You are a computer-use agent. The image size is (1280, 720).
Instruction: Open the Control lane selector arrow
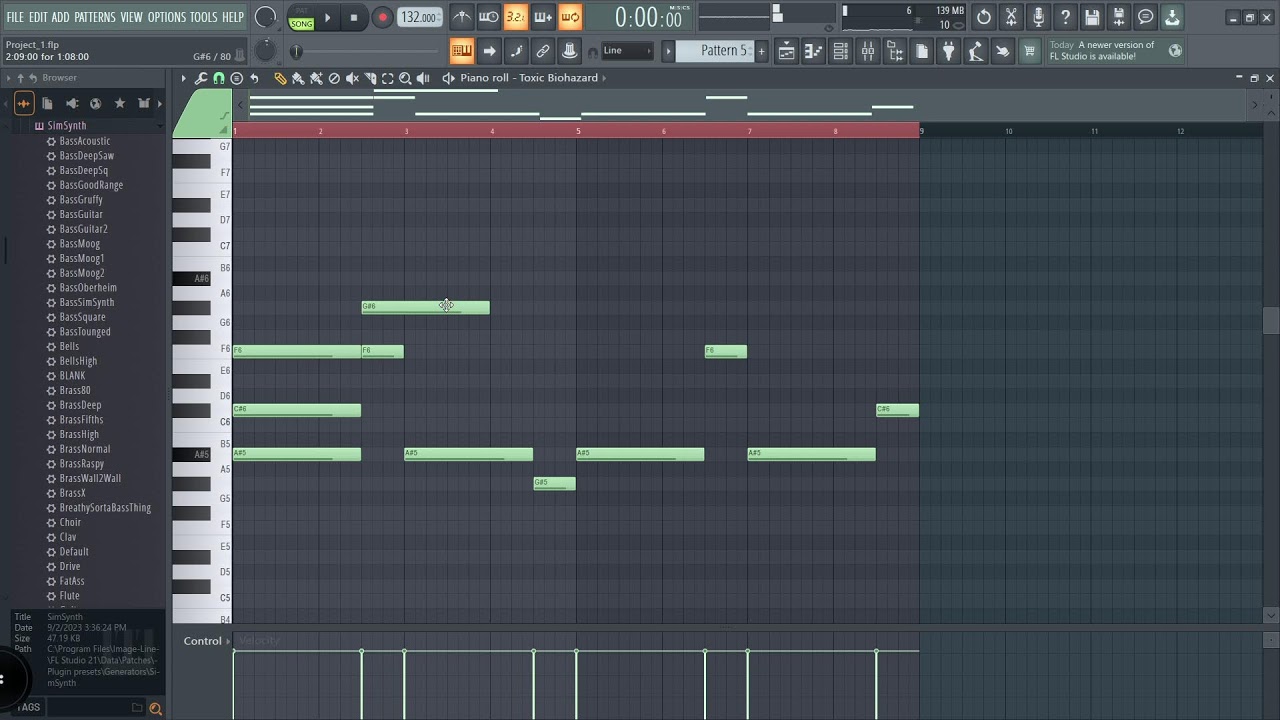(x=228, y=641)
